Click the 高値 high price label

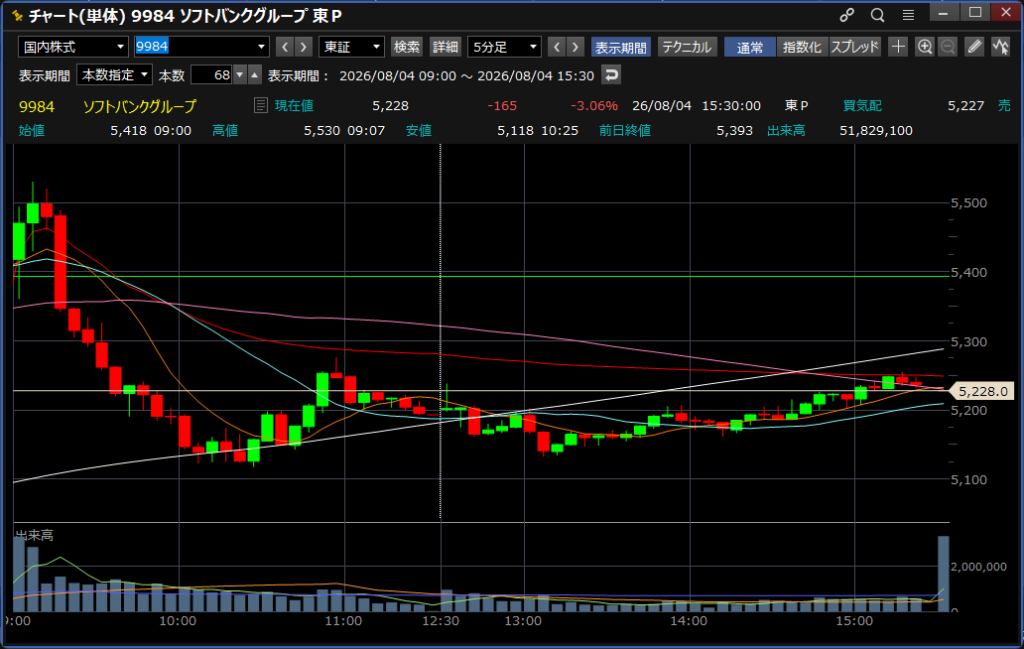pyautogui.click(x=225, y=131)
